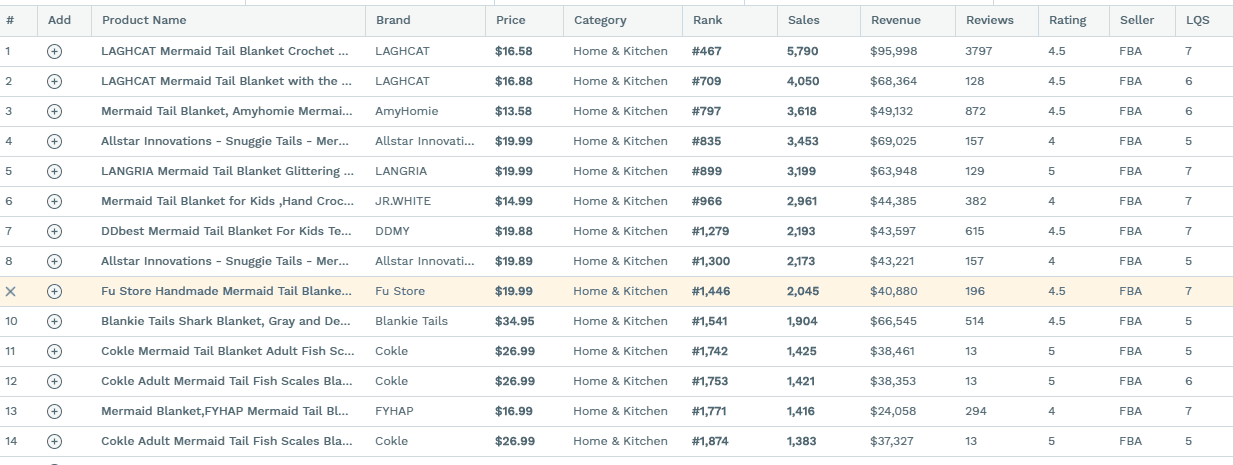This screenshot has height=465, width=1233.
Task: Click the Rating column header
Action: tap(1068, 20)
